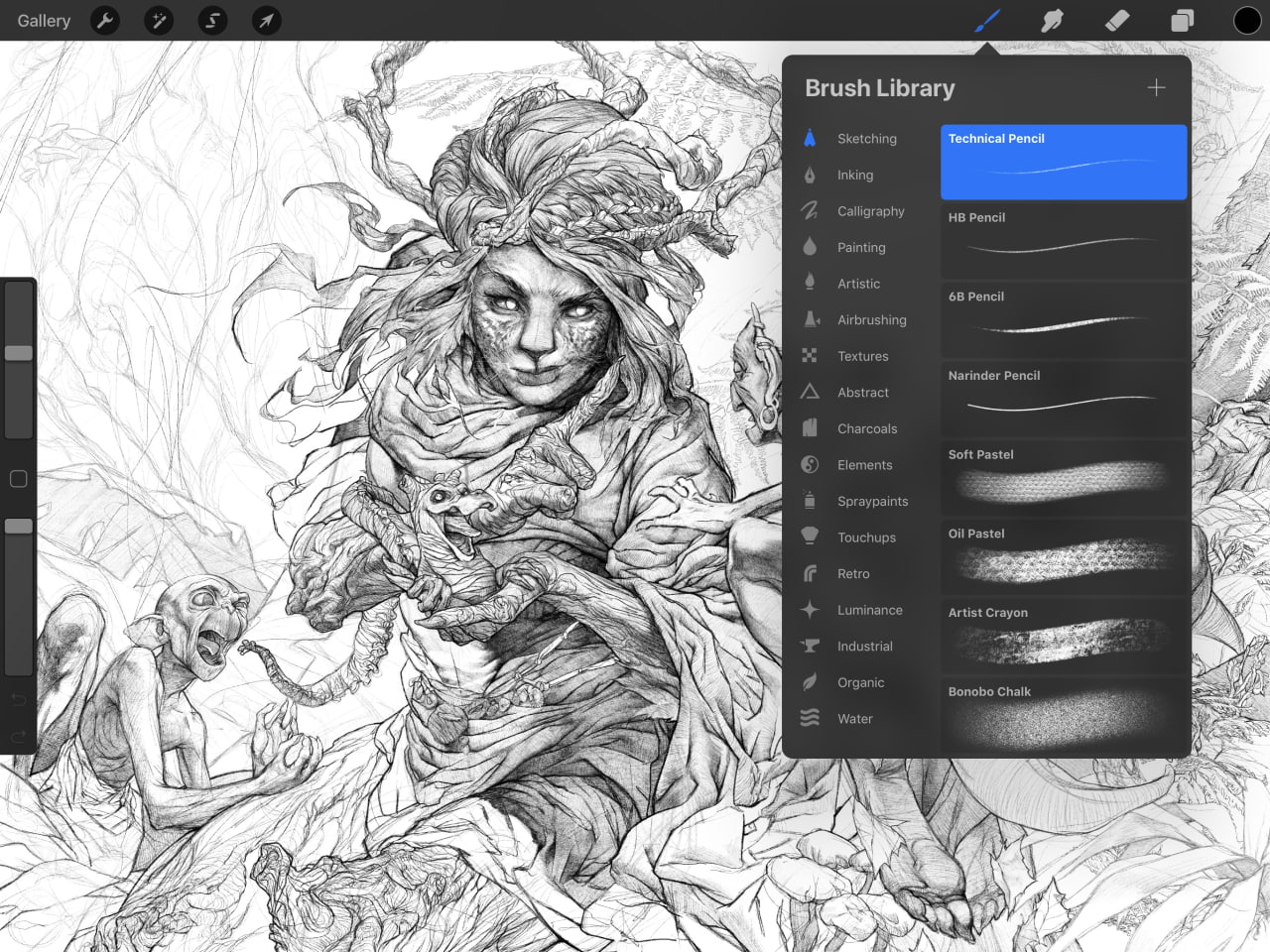
Task: Open the Charcoals brush category
Action: [869, 428]
